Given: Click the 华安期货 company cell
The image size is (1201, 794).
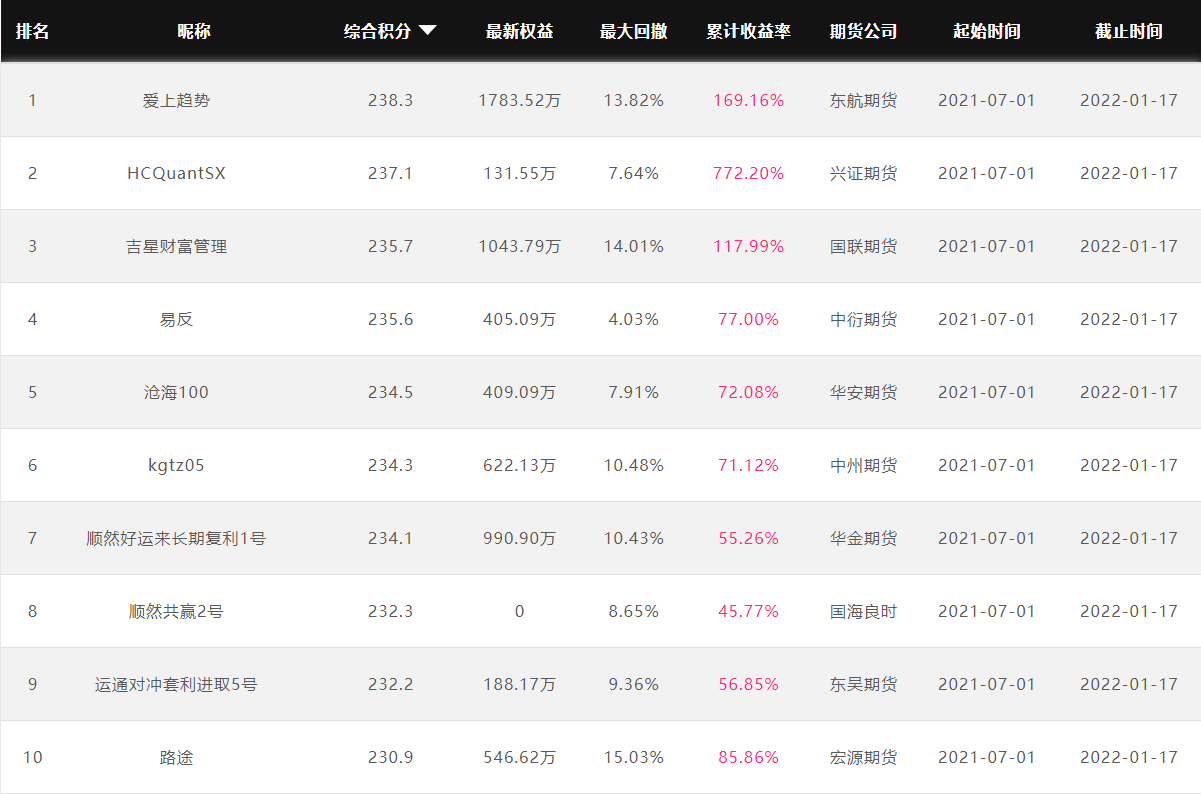Looking at the screenshot, I should [x=863, y=392].
